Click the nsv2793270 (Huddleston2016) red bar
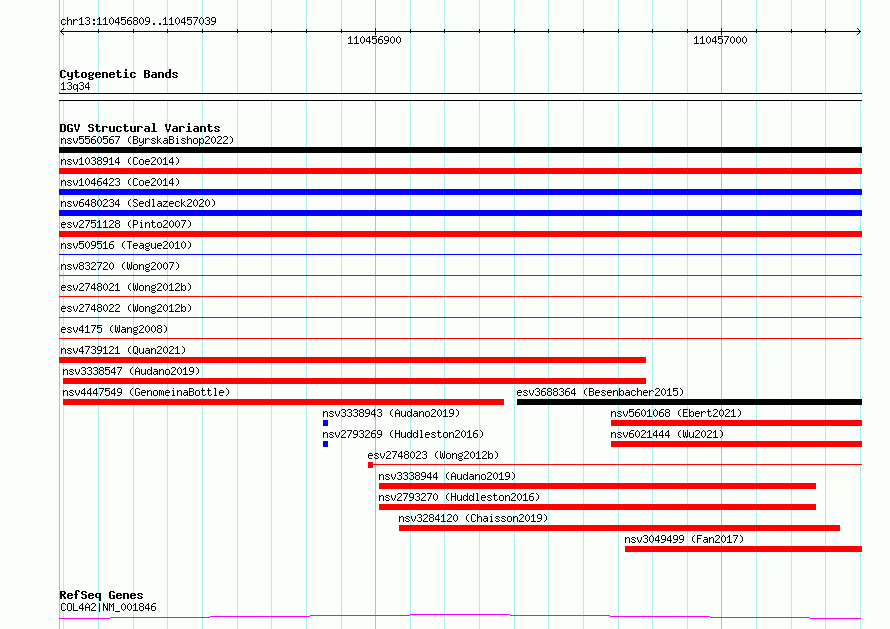This screenshot has width=890, height=629. (x=597, y=507)
